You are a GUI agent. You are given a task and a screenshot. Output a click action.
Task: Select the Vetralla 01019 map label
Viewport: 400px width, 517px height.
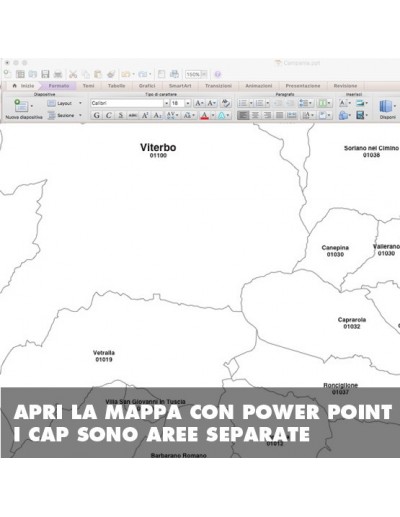104,356
